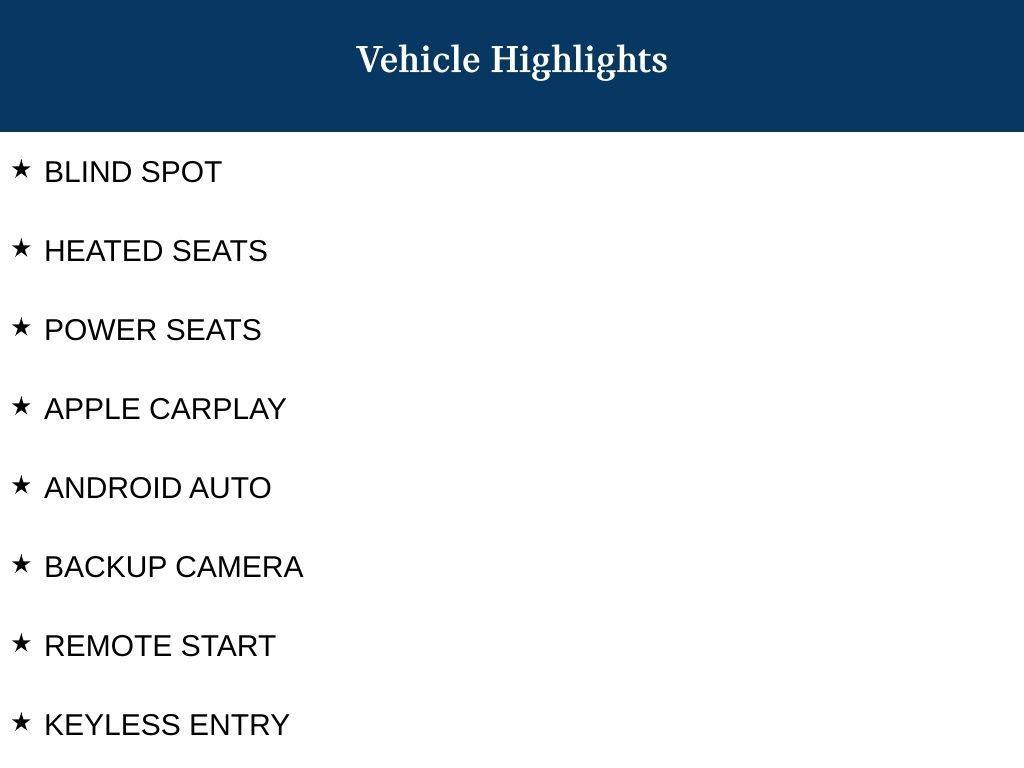
Task: Click the dark blue header banner
Action: 512,65
